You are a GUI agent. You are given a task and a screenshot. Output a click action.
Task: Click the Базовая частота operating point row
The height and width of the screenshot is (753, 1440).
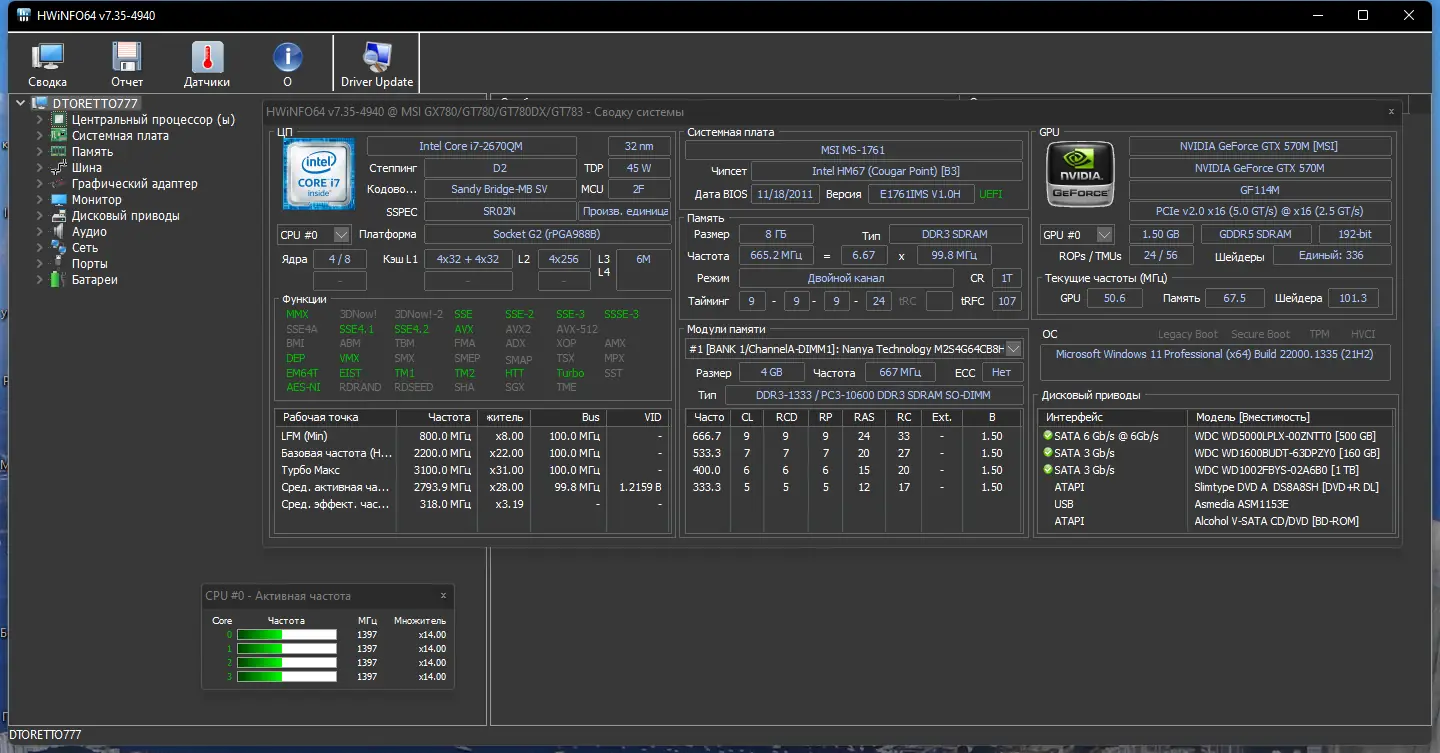472,453
